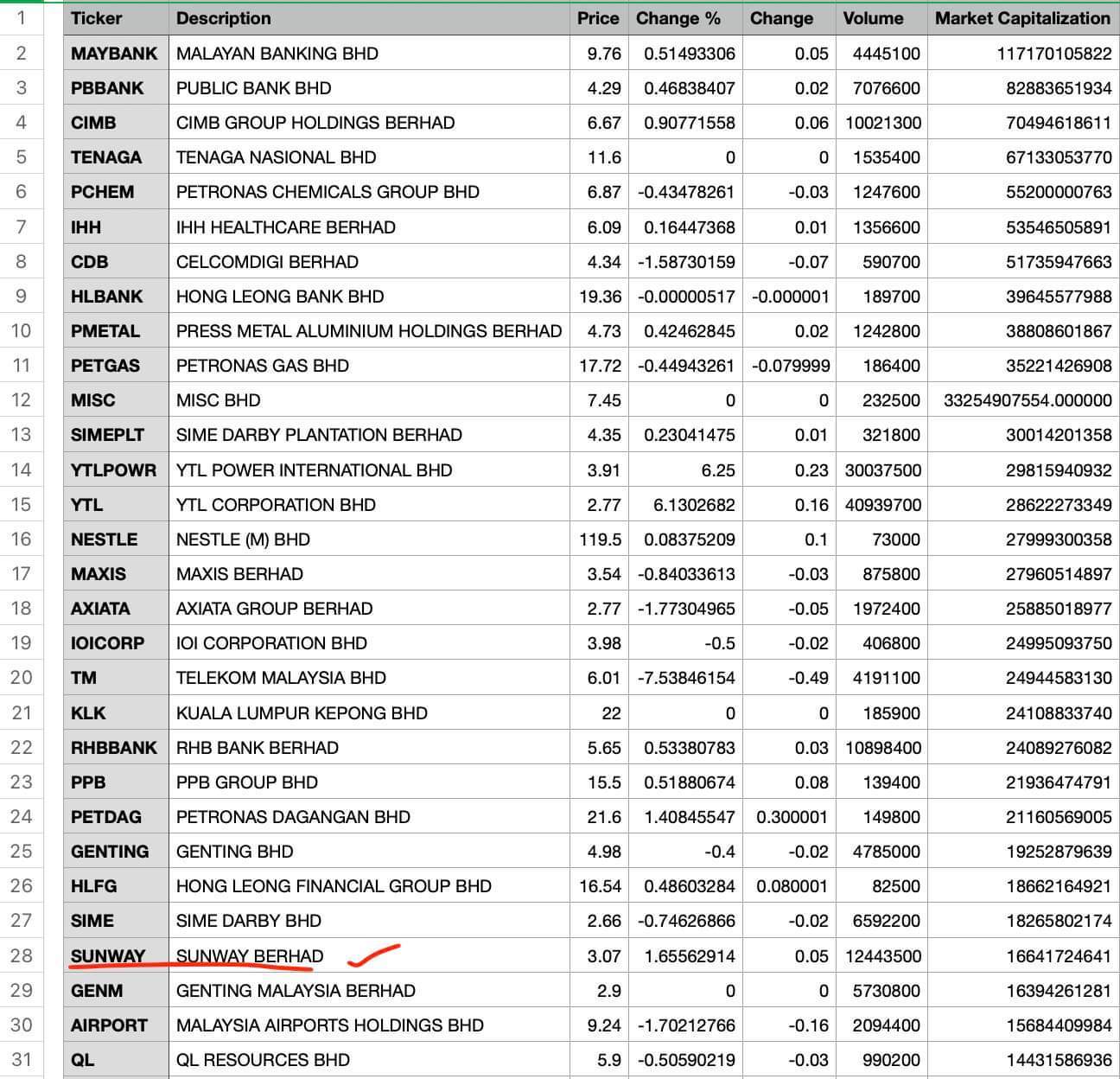The image size is (1120, 1079).
Task: Select the AXIATA ticker cell
Action: click(116, 609)
